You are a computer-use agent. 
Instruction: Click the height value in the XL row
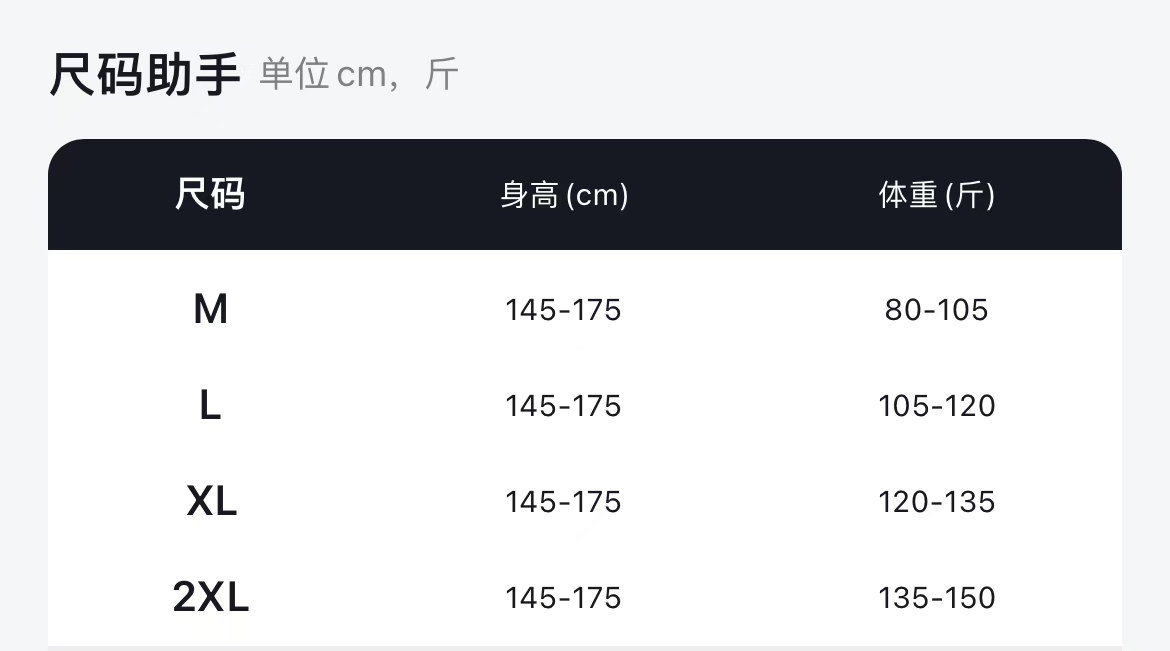563,502
